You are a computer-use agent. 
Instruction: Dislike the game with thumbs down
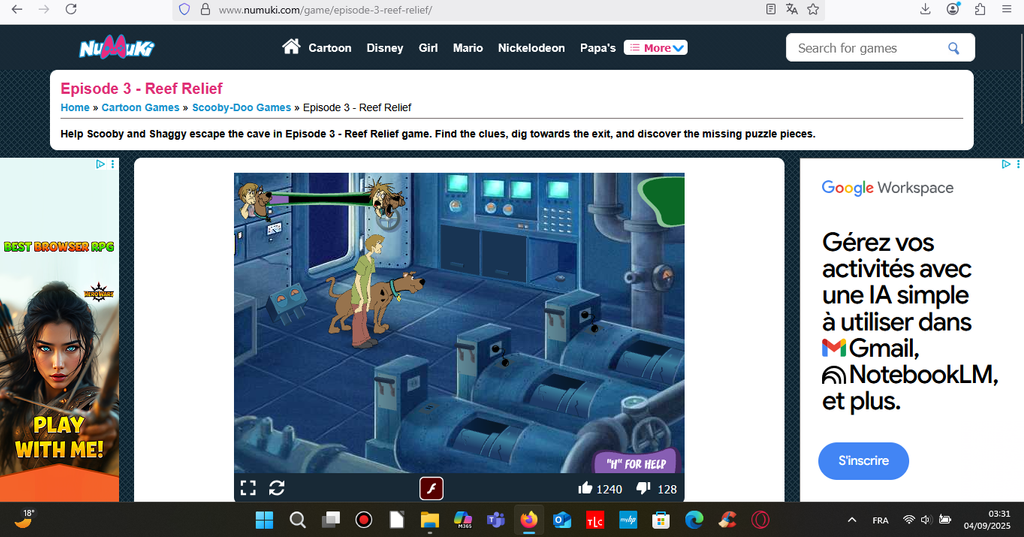pyautogui.click(x=643, y=489)
